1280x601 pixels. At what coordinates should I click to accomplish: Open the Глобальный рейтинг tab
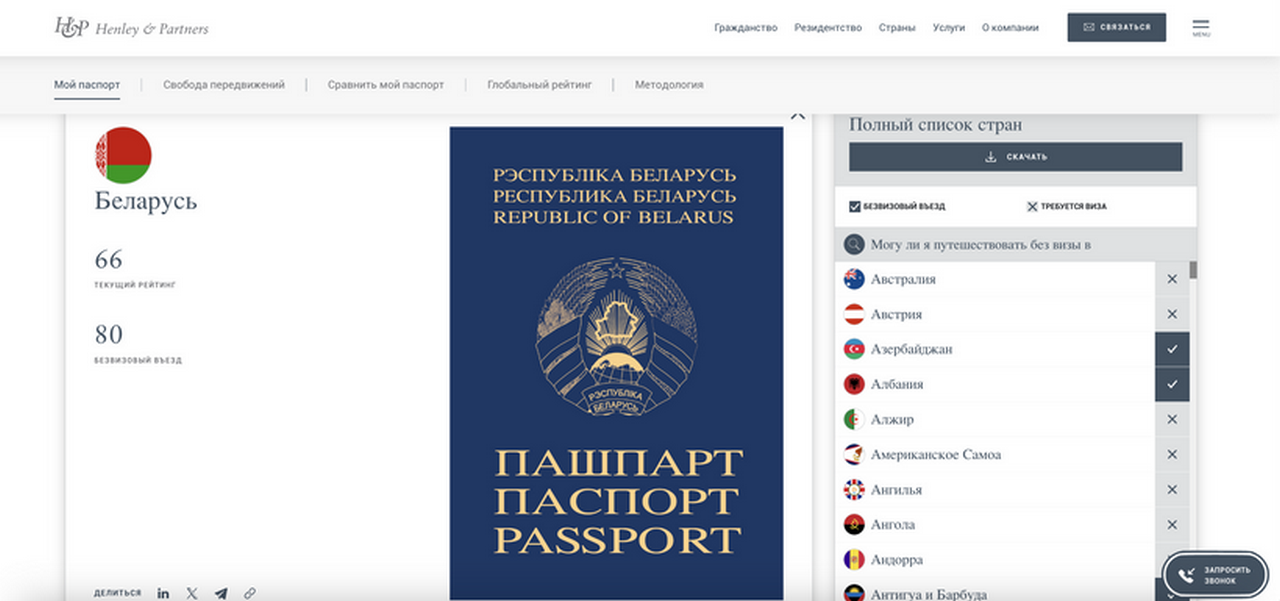[539, 85]
